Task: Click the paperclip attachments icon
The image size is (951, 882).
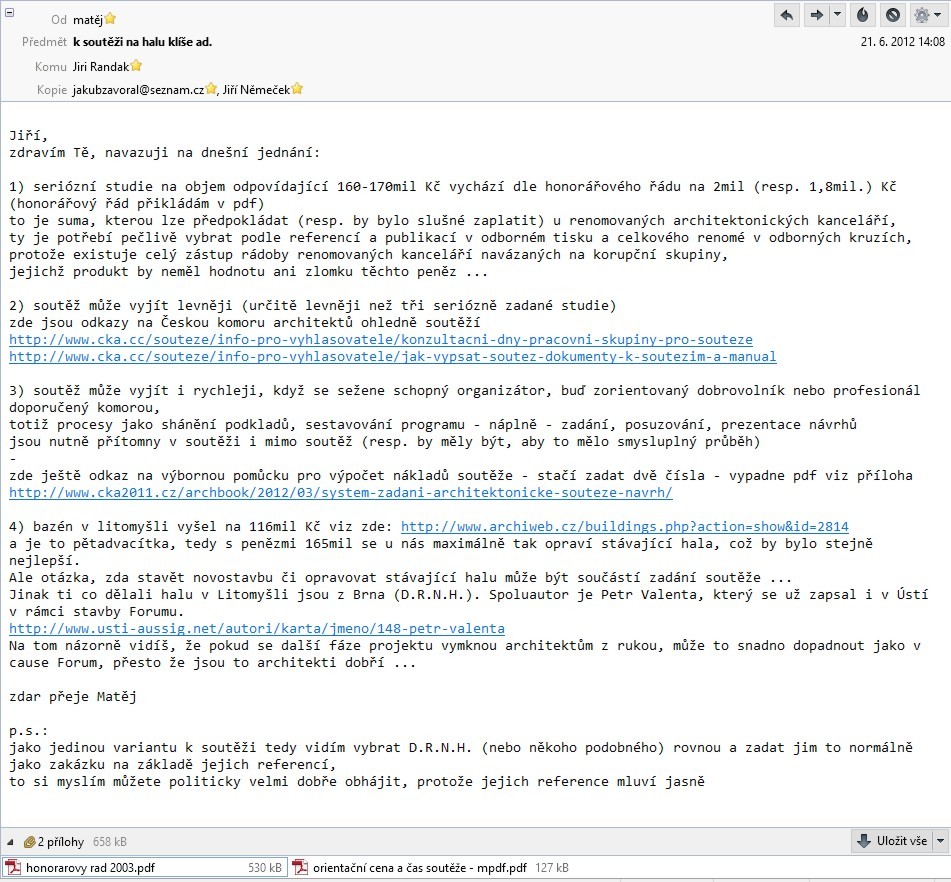Action: [29, 842]
